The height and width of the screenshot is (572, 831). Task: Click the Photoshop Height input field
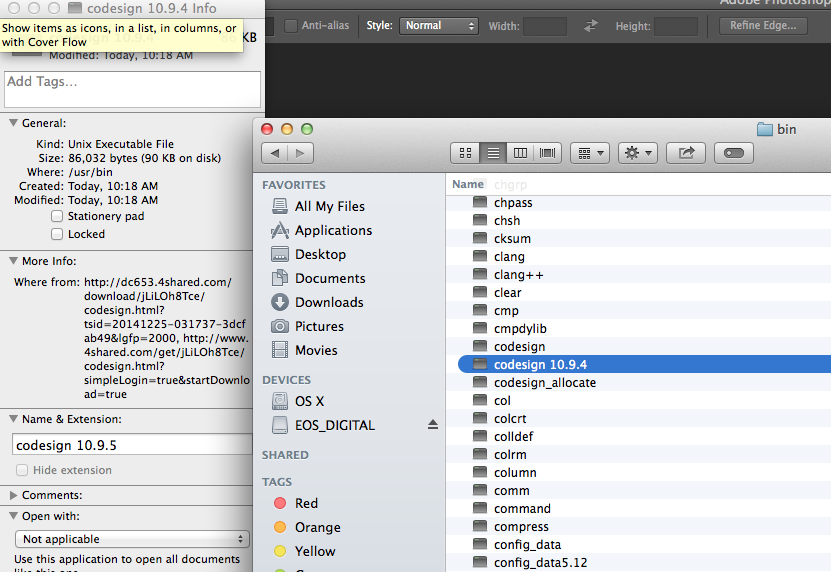pyautogui.click(x=676, y=26)
